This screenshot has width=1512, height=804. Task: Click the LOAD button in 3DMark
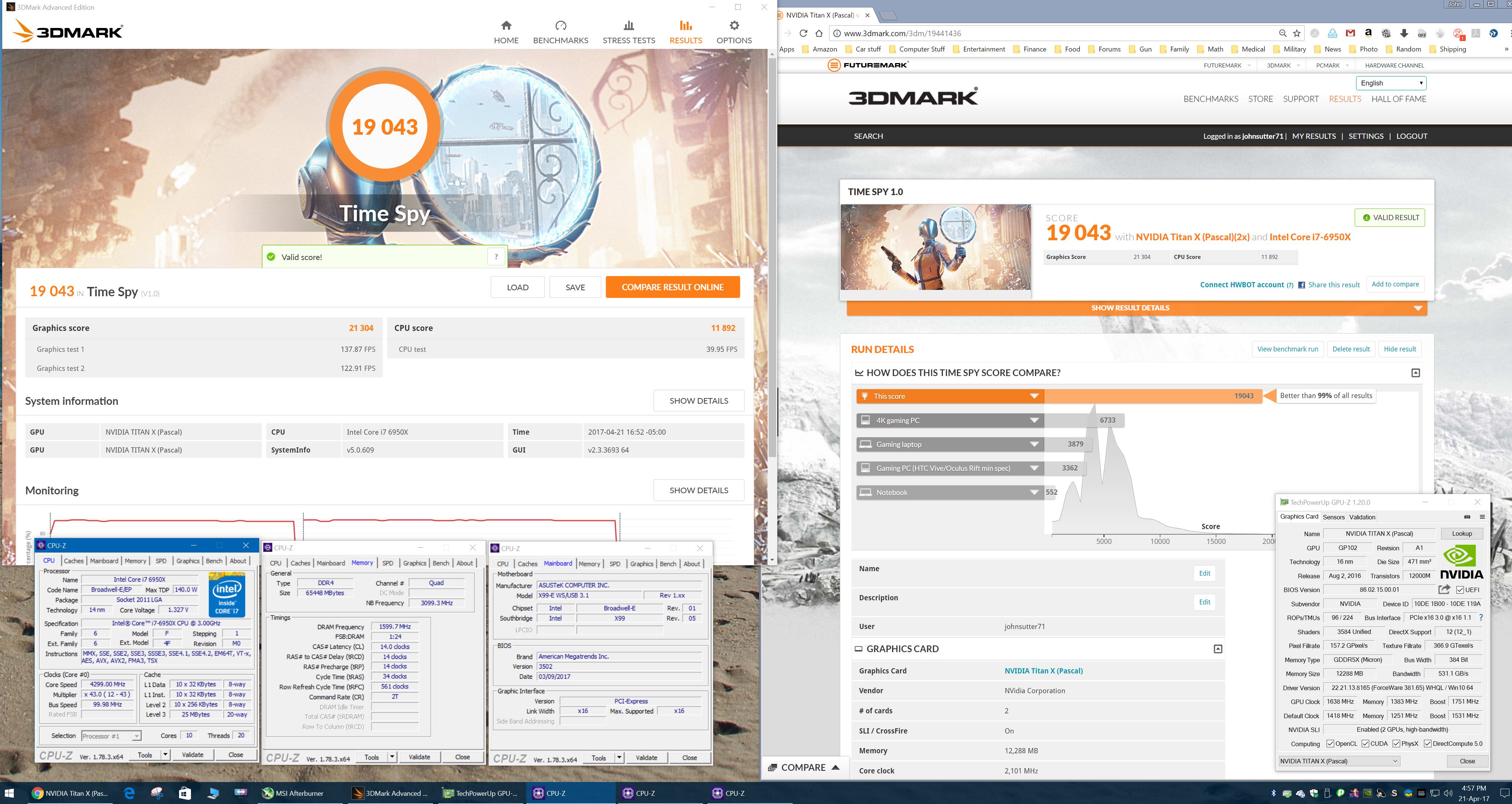coord(517,287)
